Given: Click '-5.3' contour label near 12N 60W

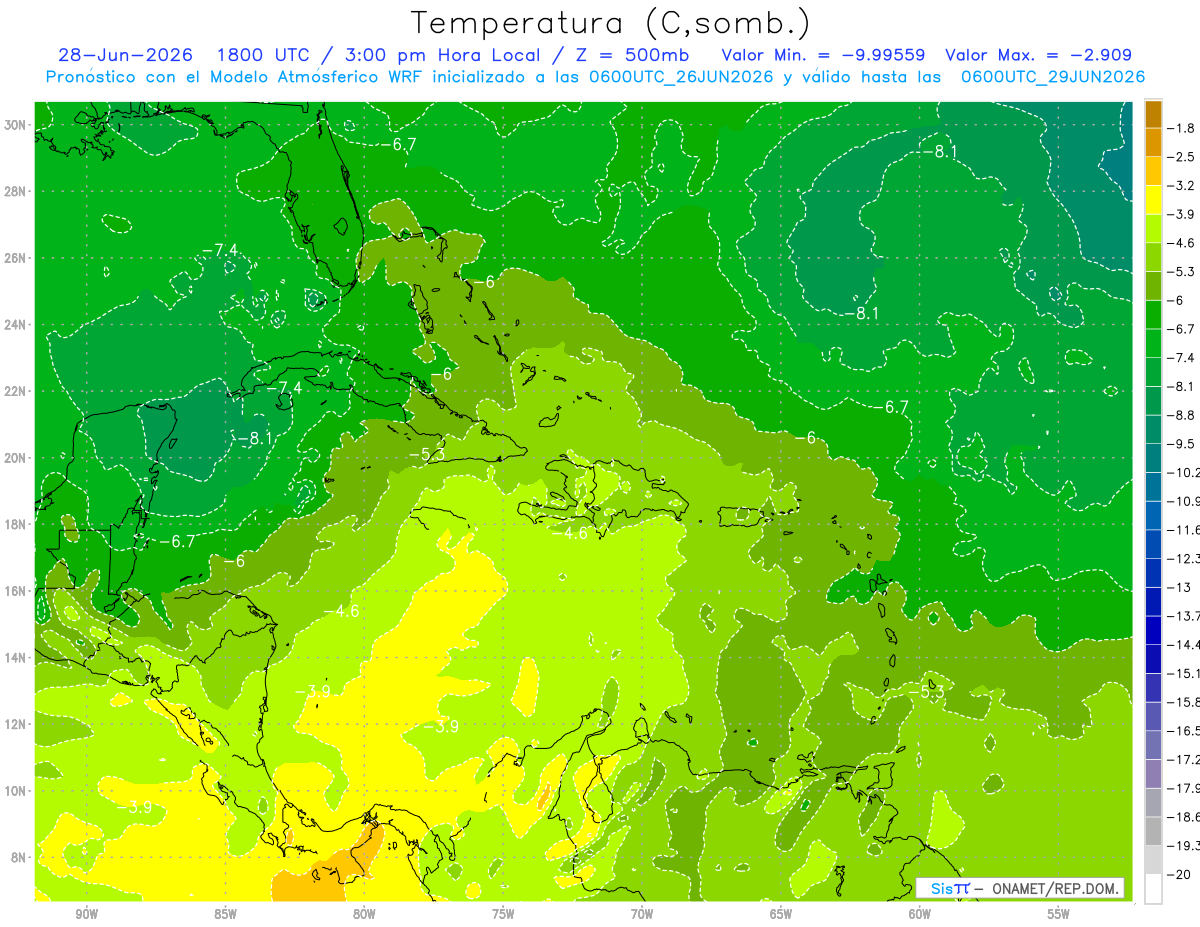Looking at the screenshot, I should (x=926, y=691).
